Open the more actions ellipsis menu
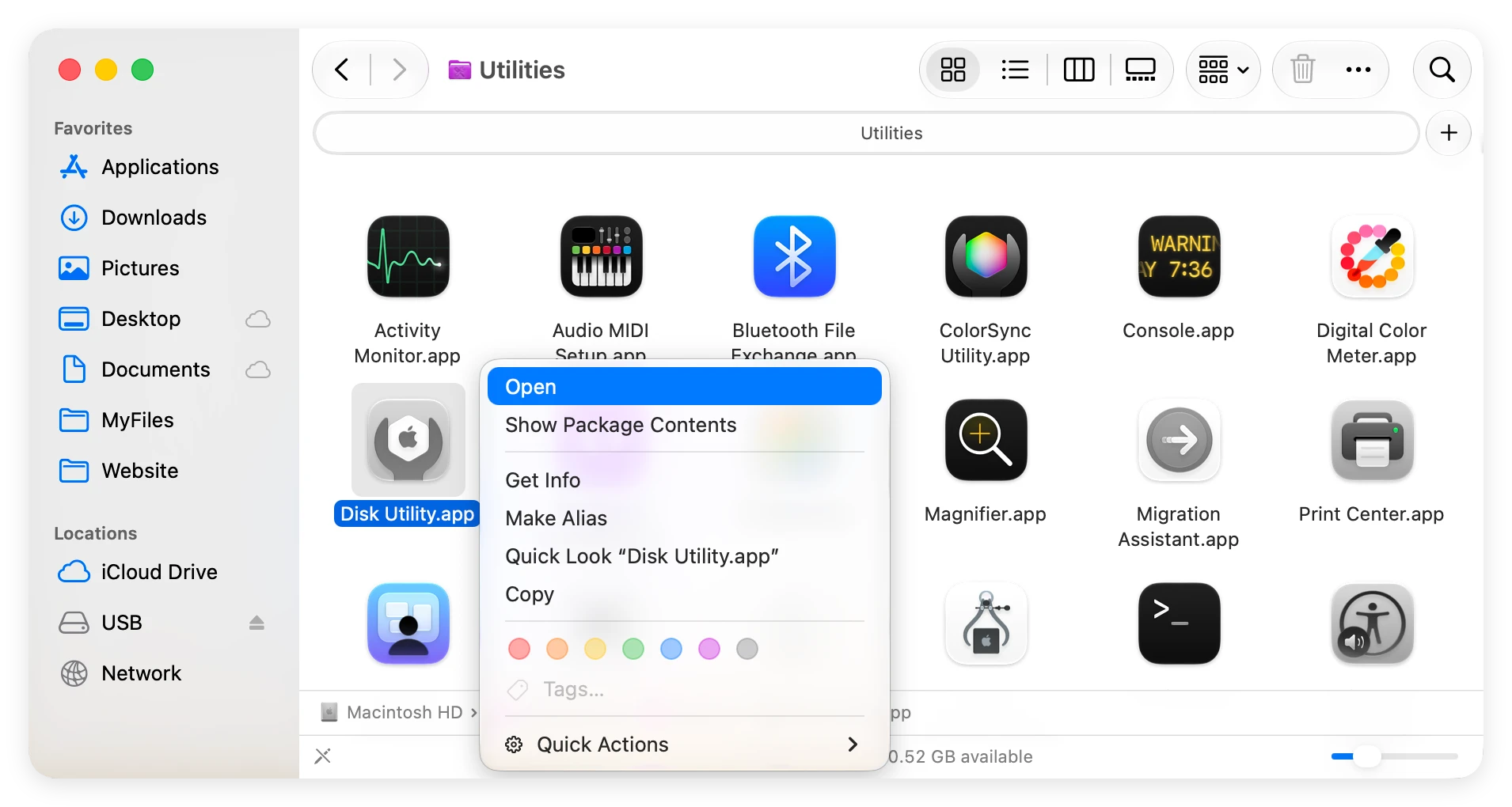The width and height of the screenshot is (1512, 807). [1358, 70]
